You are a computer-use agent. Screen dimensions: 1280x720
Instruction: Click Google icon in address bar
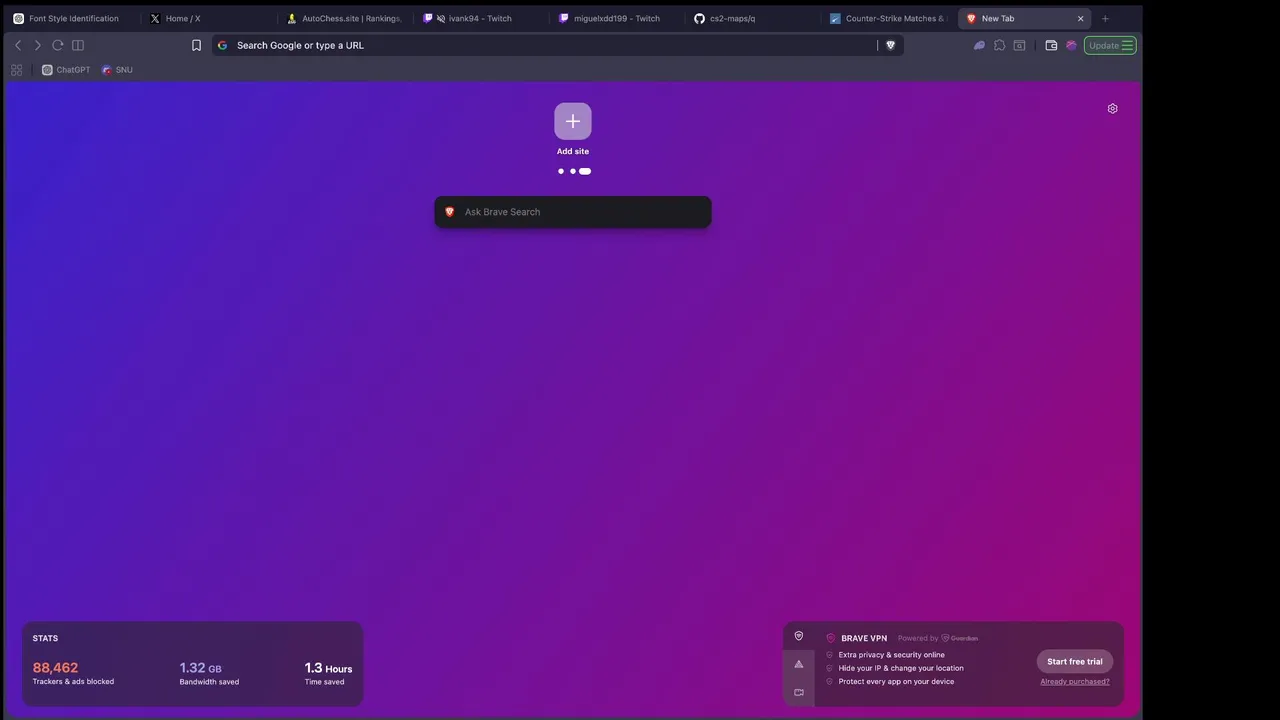[x=223, y=45]
